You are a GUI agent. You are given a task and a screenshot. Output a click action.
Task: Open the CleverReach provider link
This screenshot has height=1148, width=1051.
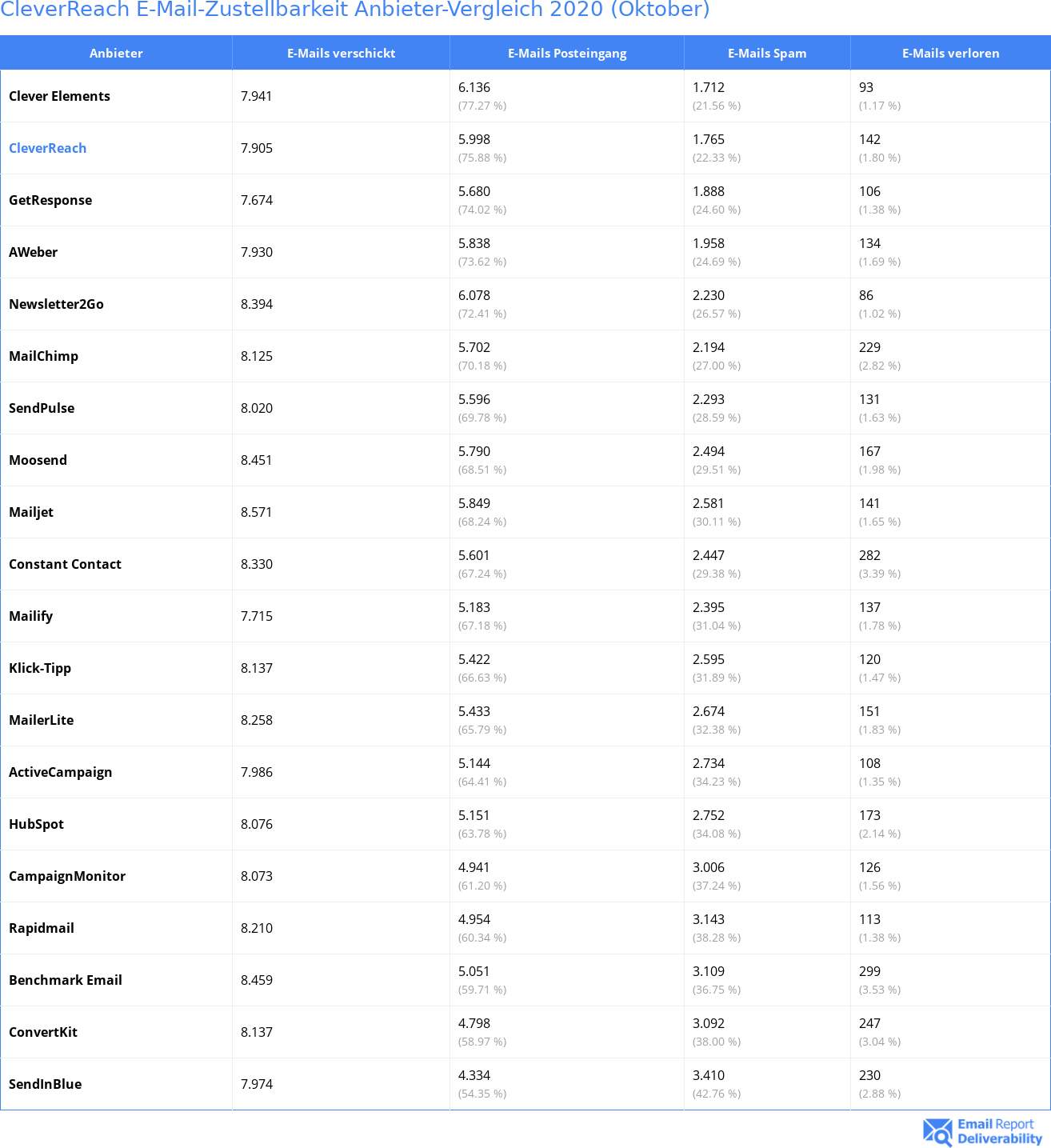pos(47,148)
